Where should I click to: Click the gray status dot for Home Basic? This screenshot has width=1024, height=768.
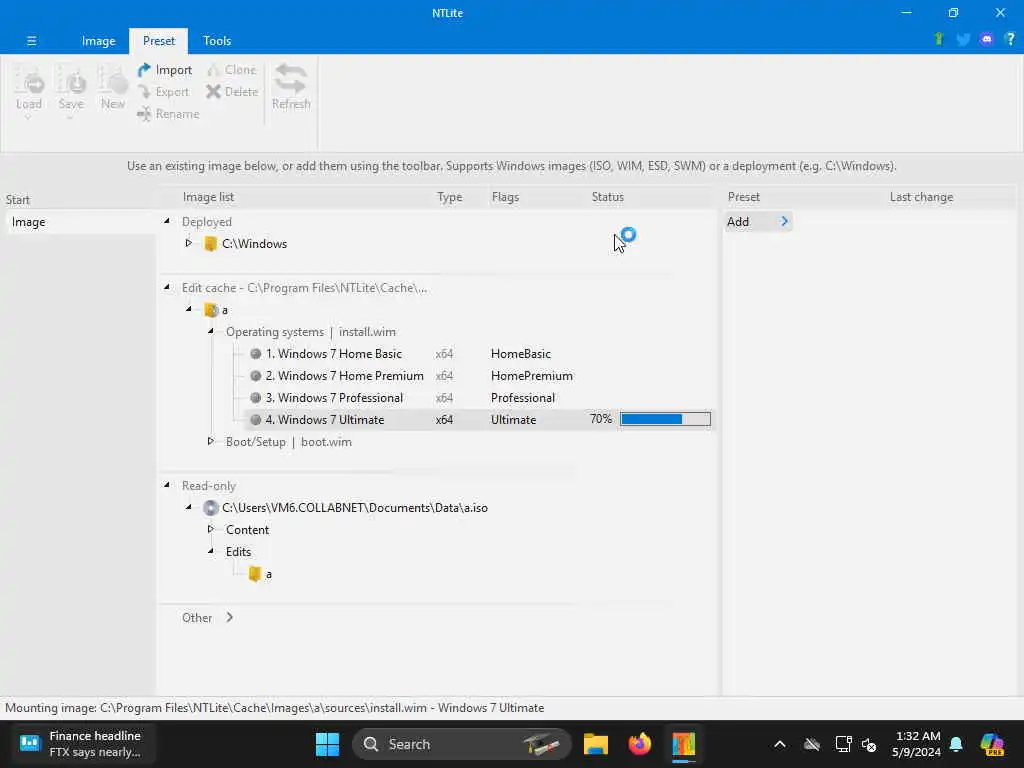pyautogui.click(x=256, y=354)
